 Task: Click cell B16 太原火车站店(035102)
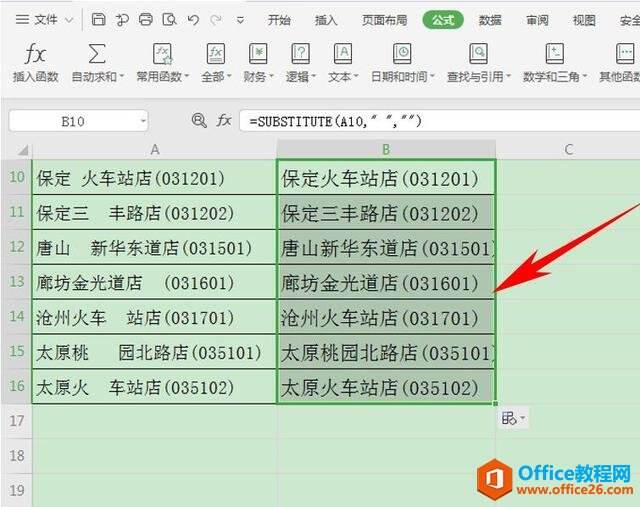(386, 387)
